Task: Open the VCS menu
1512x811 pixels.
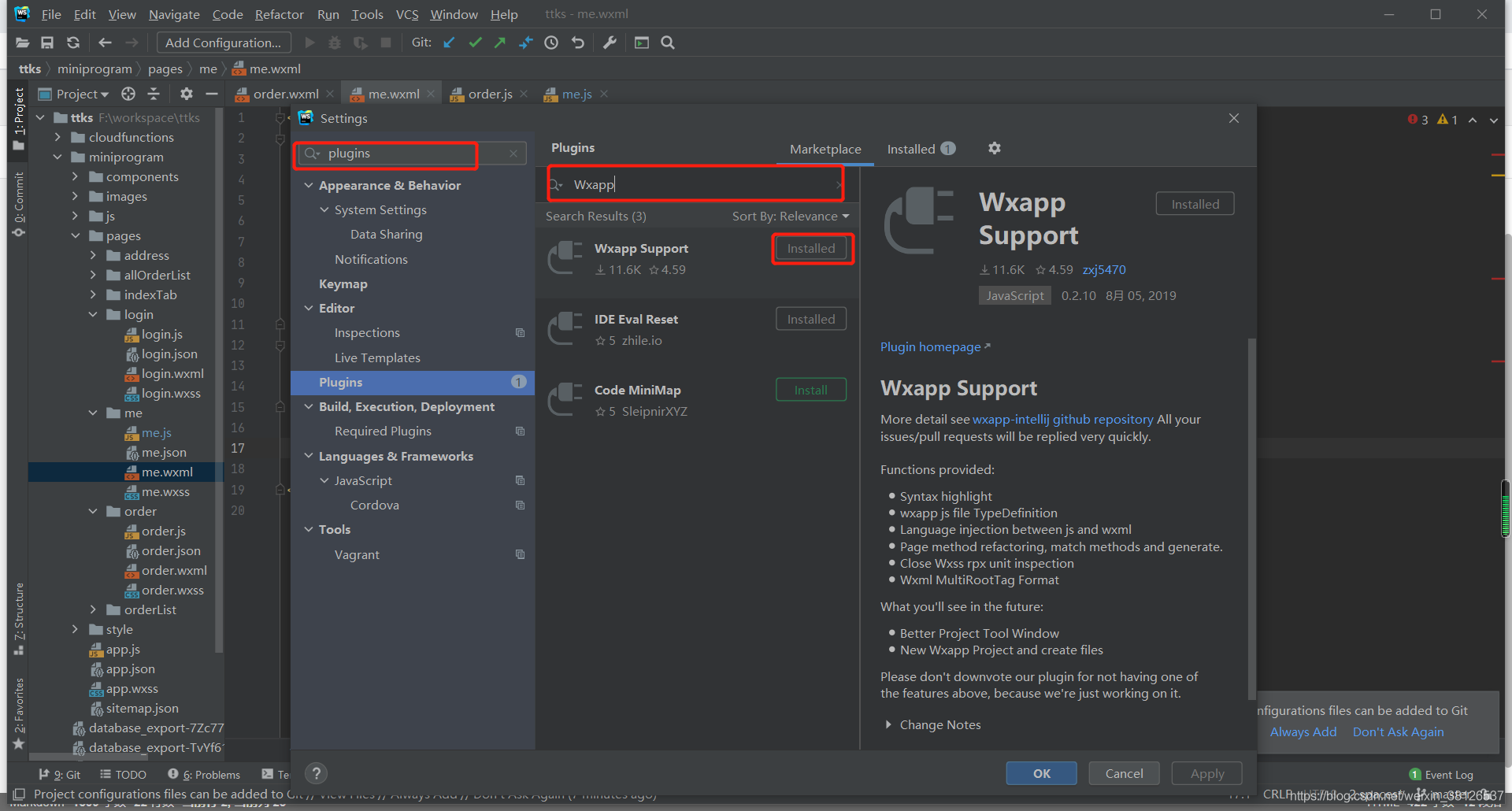Action: coord(407,14)
